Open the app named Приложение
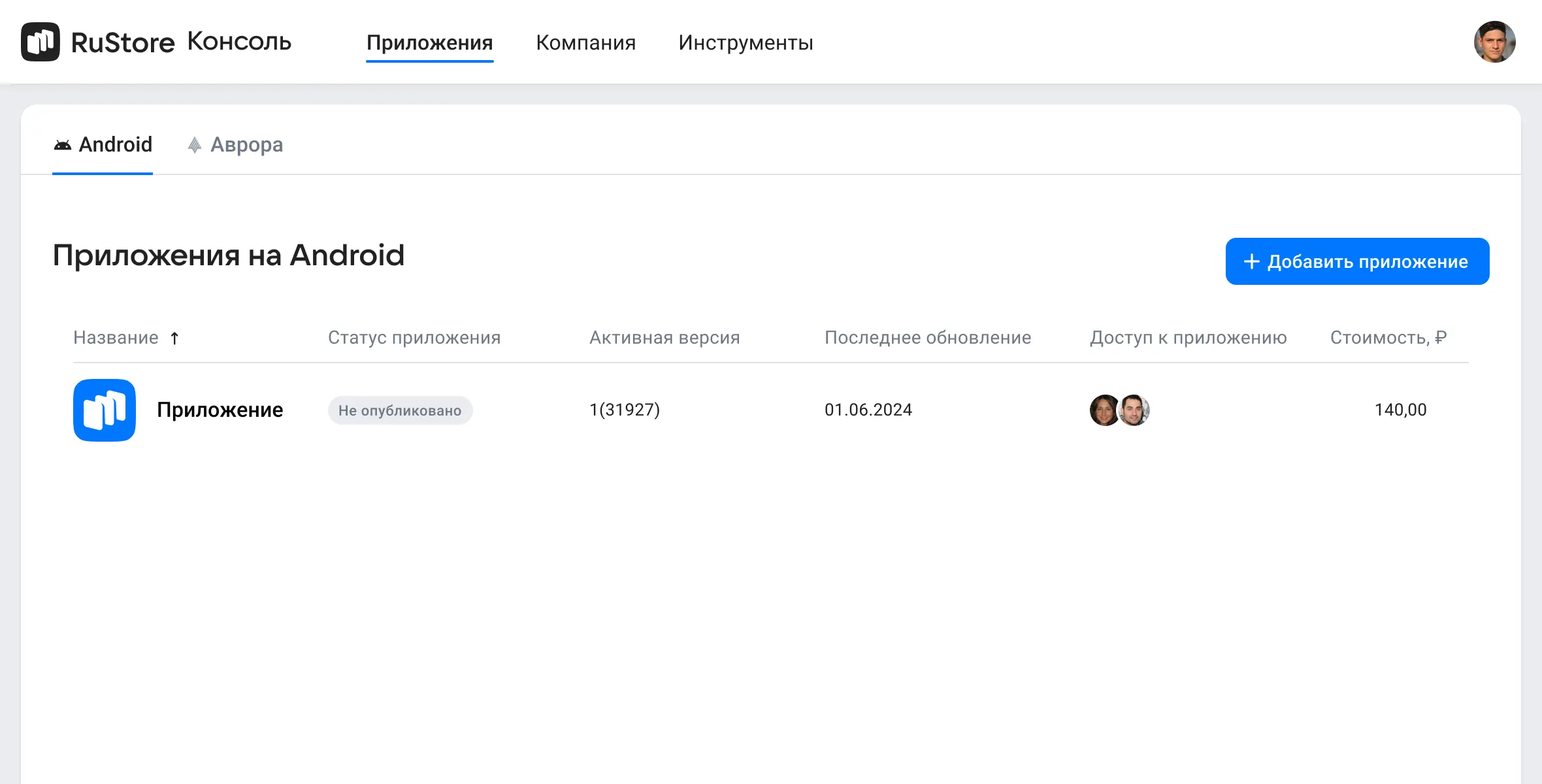The width and height of the screenshot is (1542, 784). point(220,410)
